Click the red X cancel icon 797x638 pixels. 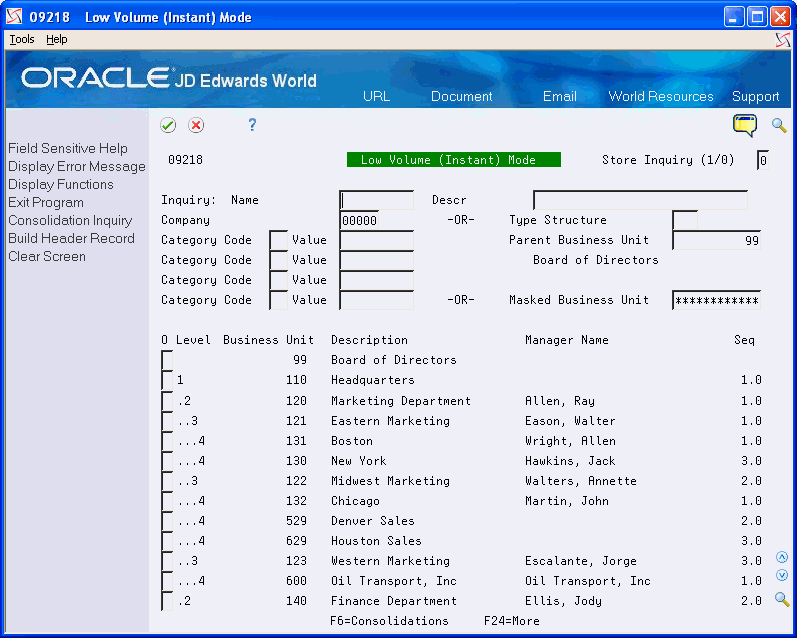point(196,125)
